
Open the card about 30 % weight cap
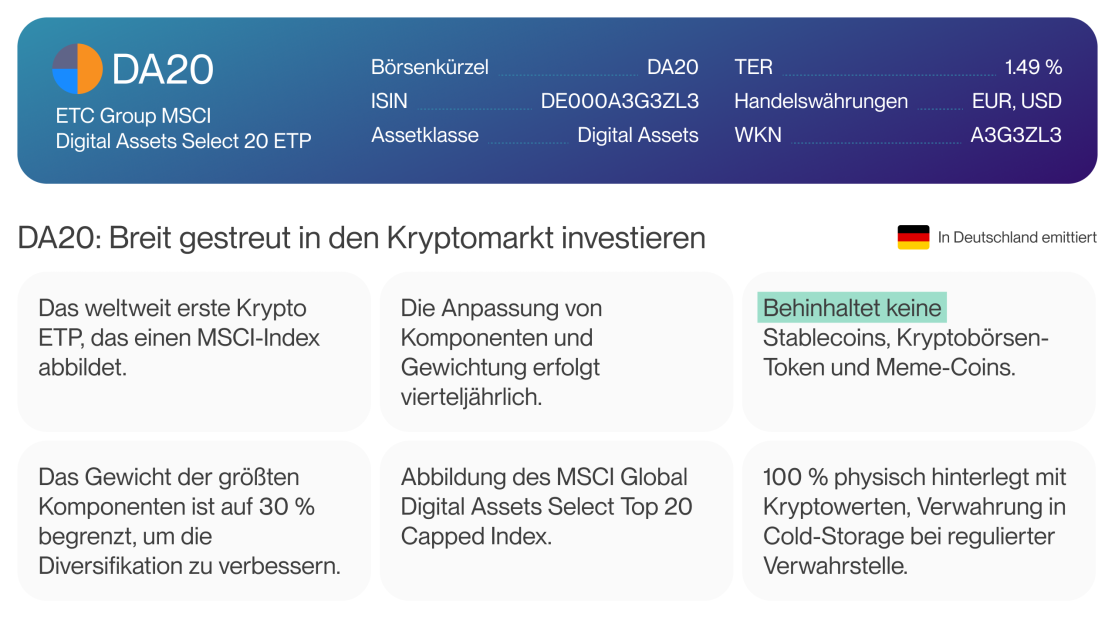pyautogui.click(x=194, y=521)
